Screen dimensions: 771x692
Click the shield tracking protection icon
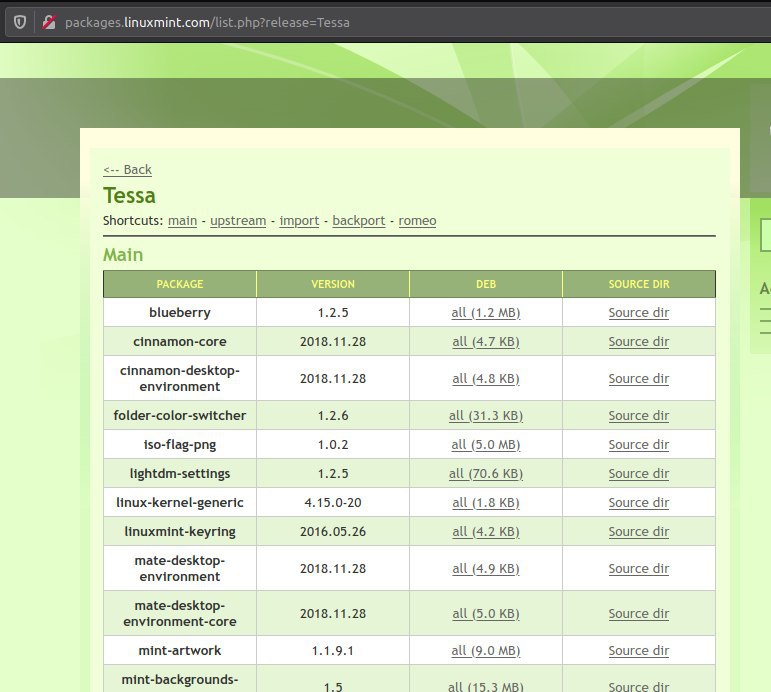[x=20, y=22]
